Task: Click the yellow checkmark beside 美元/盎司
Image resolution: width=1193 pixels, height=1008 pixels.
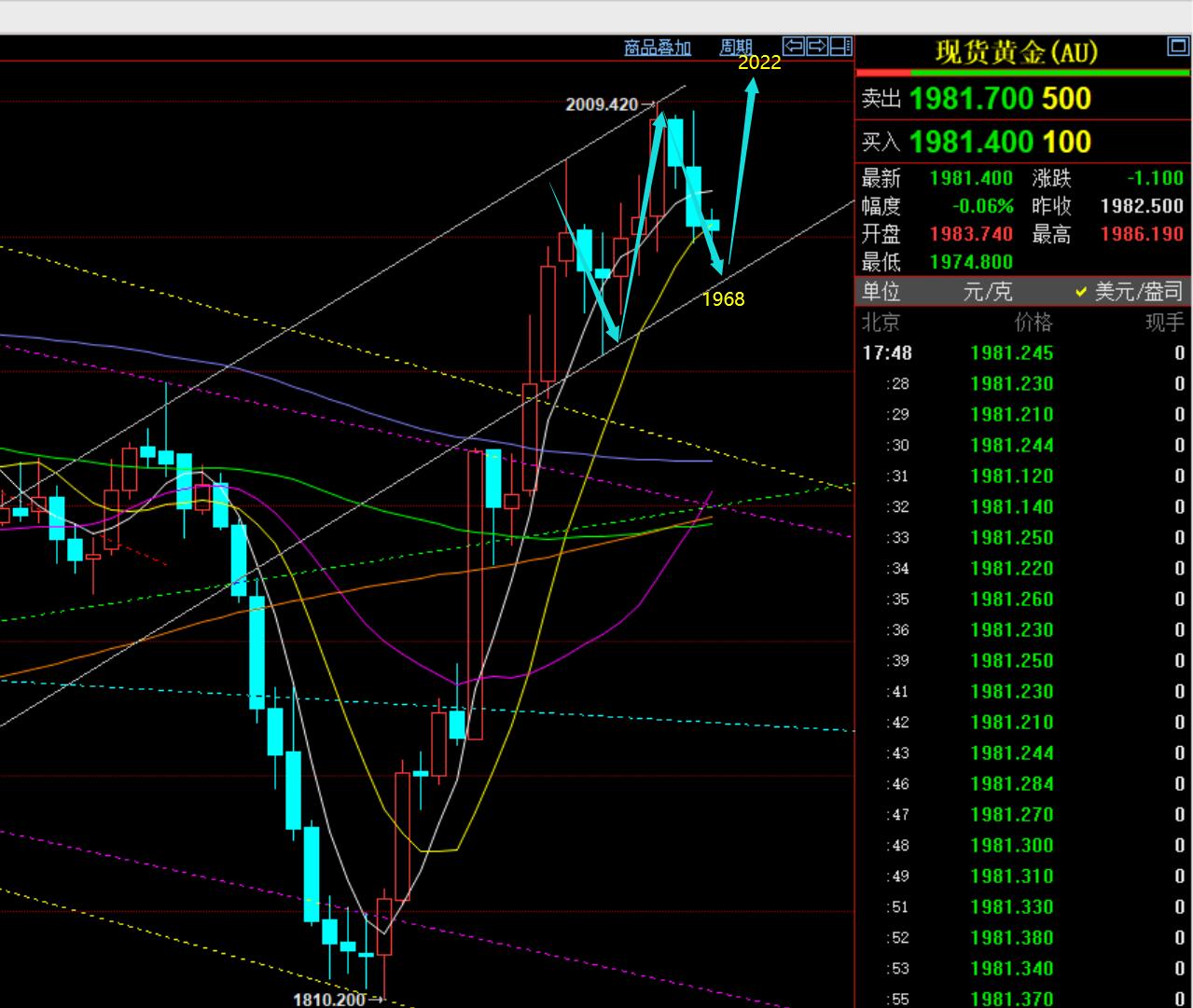Action: point(1081,292)
